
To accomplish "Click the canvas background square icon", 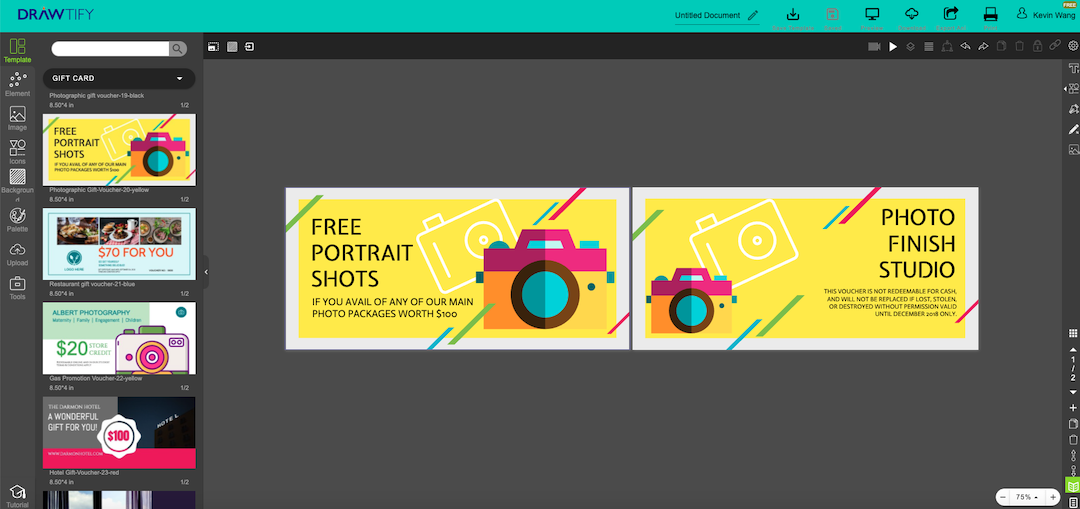I will pos(232,47).
